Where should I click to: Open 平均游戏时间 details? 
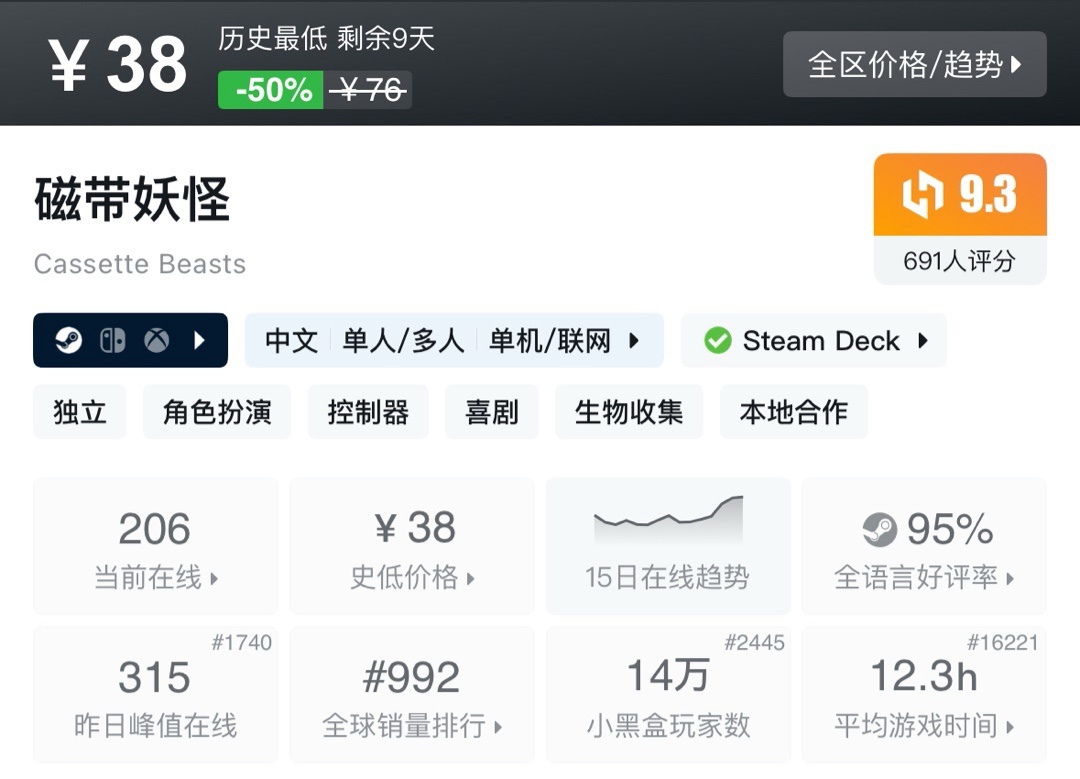tap(924, 695)
